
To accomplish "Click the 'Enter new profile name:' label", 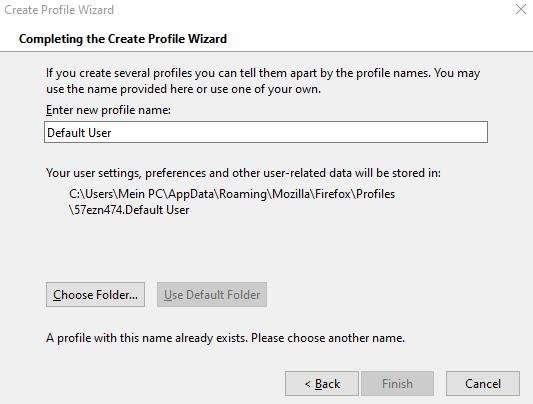I will click(108, 110).
